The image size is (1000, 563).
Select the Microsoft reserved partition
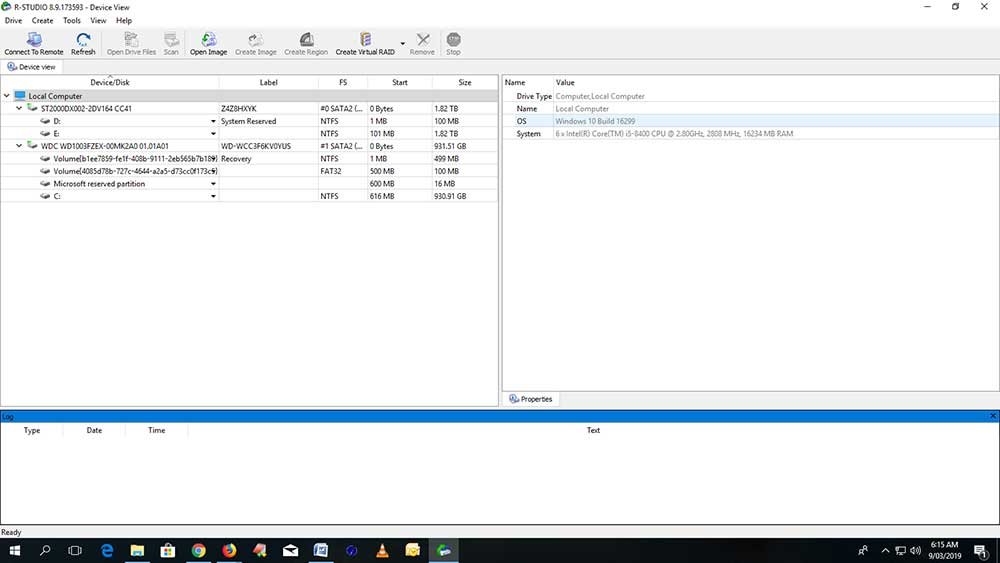point(99,184)
